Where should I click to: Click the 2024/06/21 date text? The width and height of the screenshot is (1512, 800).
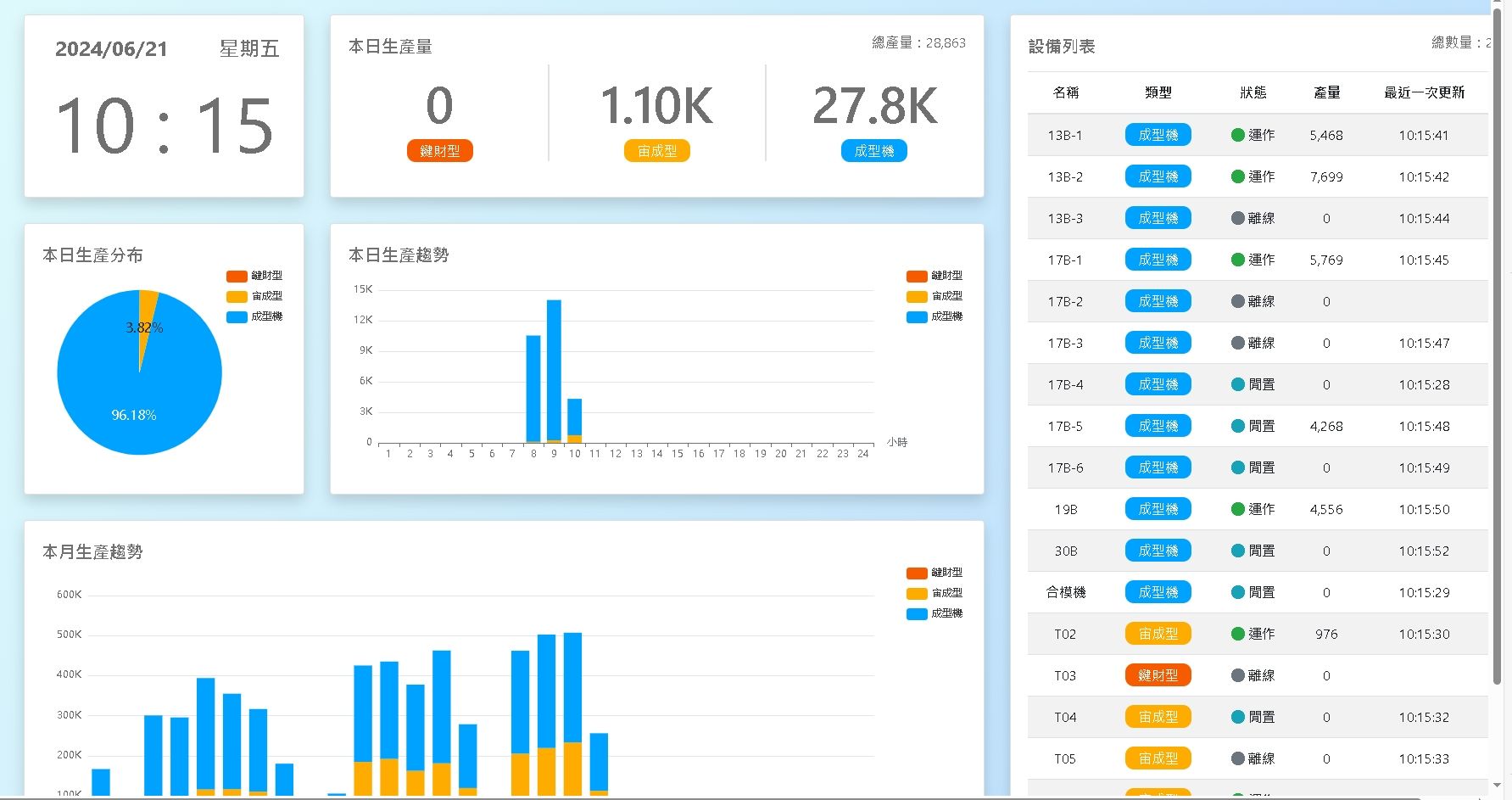click(x=111, y=49)
